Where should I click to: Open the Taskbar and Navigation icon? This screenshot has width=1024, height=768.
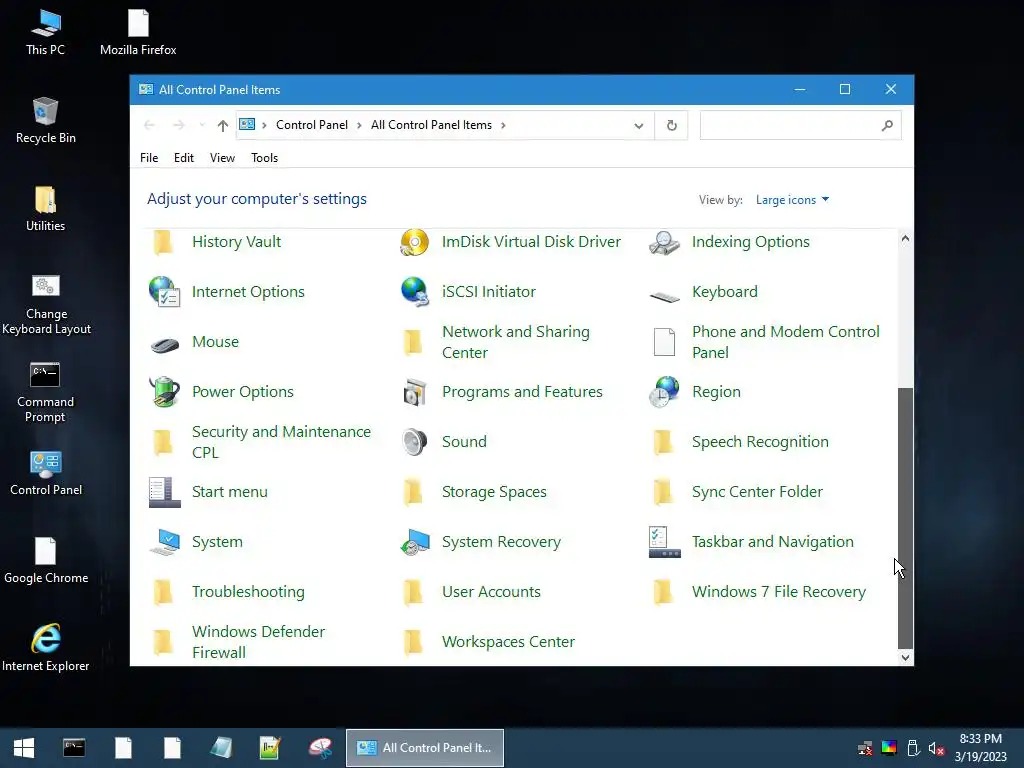point(664,542)
